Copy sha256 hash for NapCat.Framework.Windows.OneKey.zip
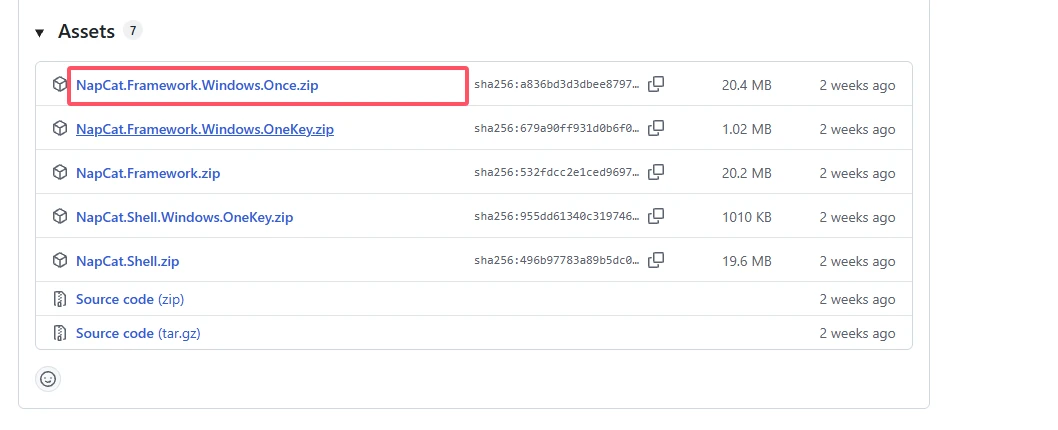The image size is (1058, 430). point(656,128)
